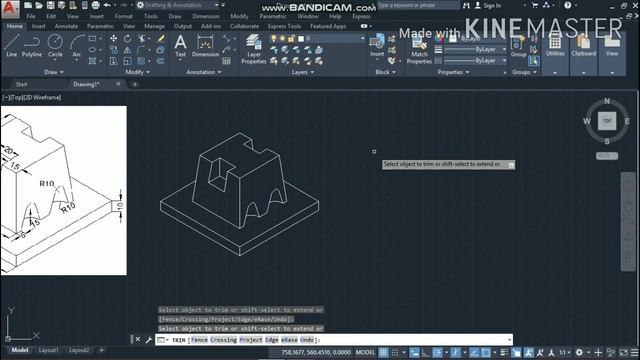The height and width of the screenshot is (360, 640).
Task: Choose the Hatch draw tool
Action: [x=93, y=61]
